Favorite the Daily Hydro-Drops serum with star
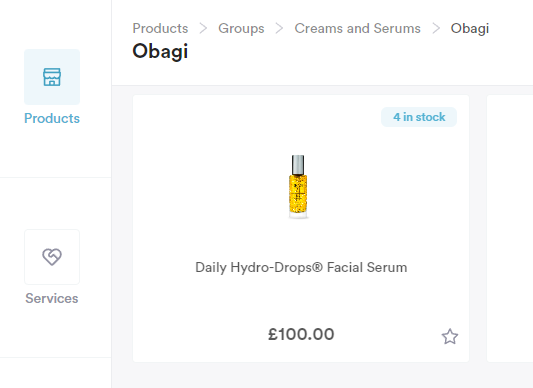This screenshot has width=533, height=388. 450,337
